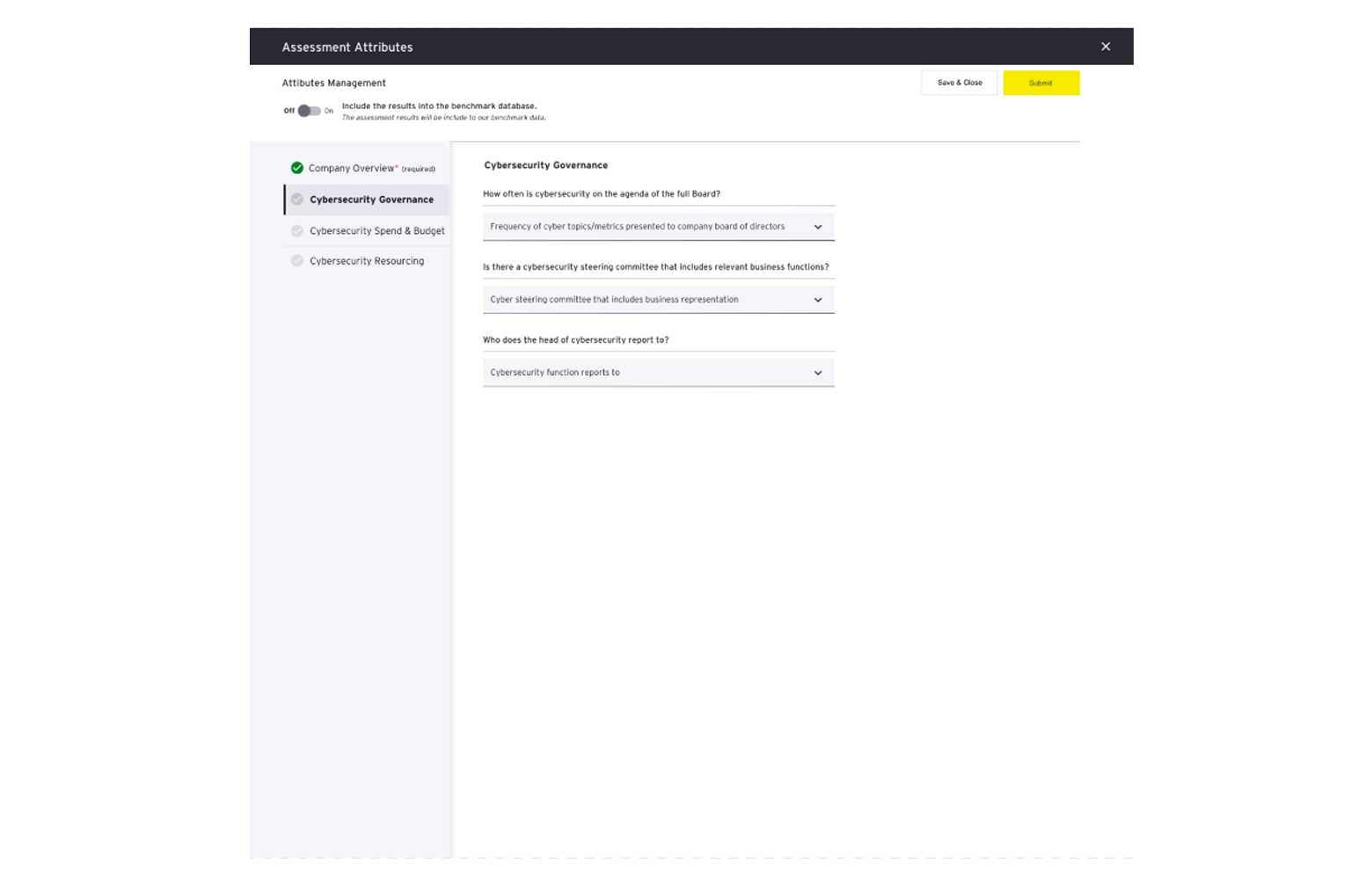Select the Cybersecurity Governance sidebar item
The height and width of the screenshot is (879, 1372).
[x=371, y=200]
